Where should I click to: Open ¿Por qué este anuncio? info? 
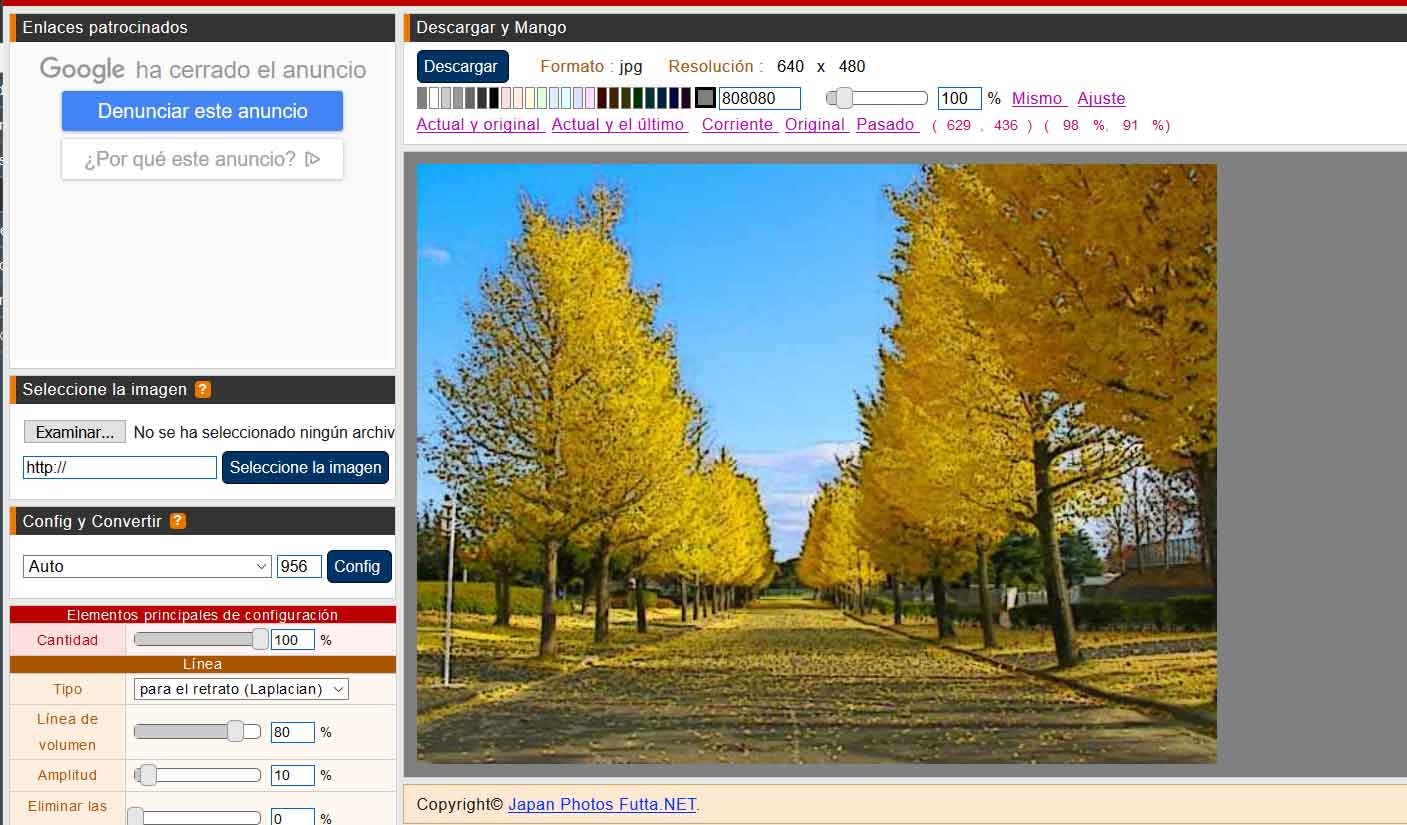(x=202, y=159)
